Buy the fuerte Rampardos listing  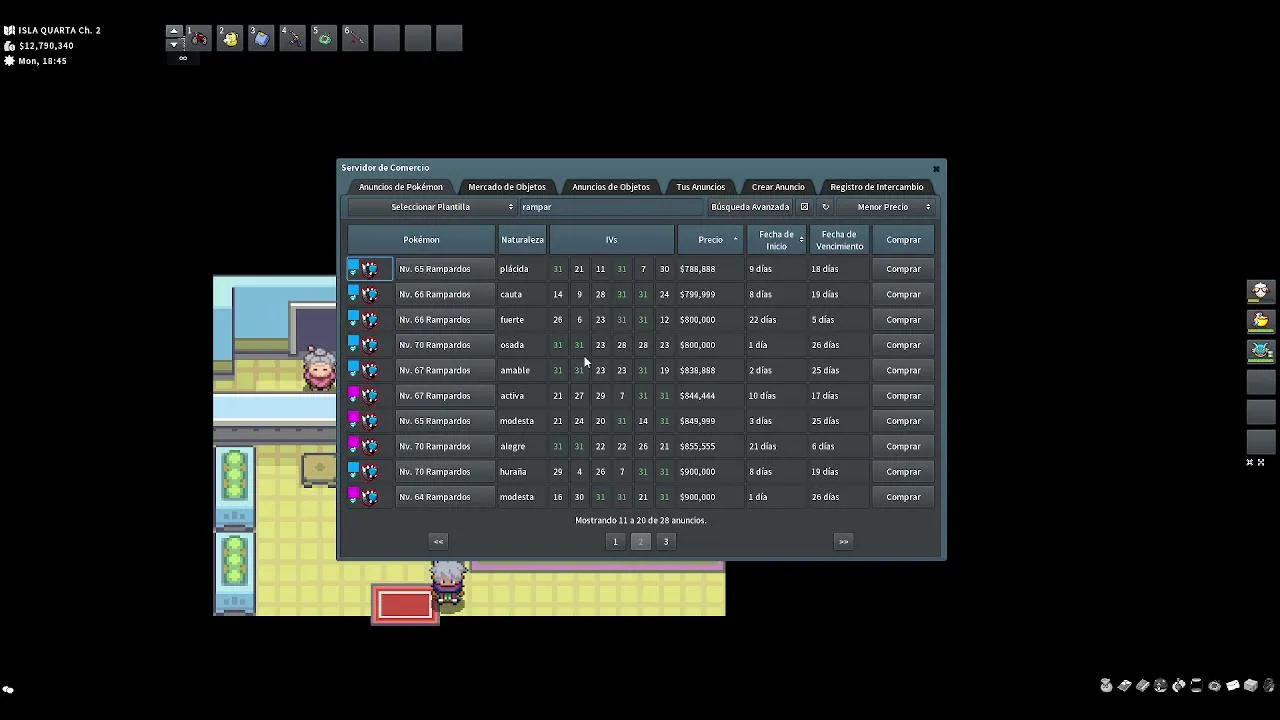point(903,320)
